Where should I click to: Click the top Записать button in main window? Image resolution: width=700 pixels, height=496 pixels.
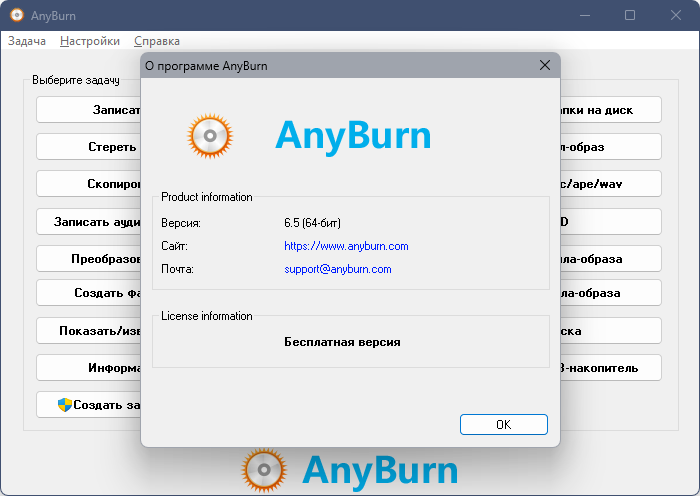click(x=88, y=110)
